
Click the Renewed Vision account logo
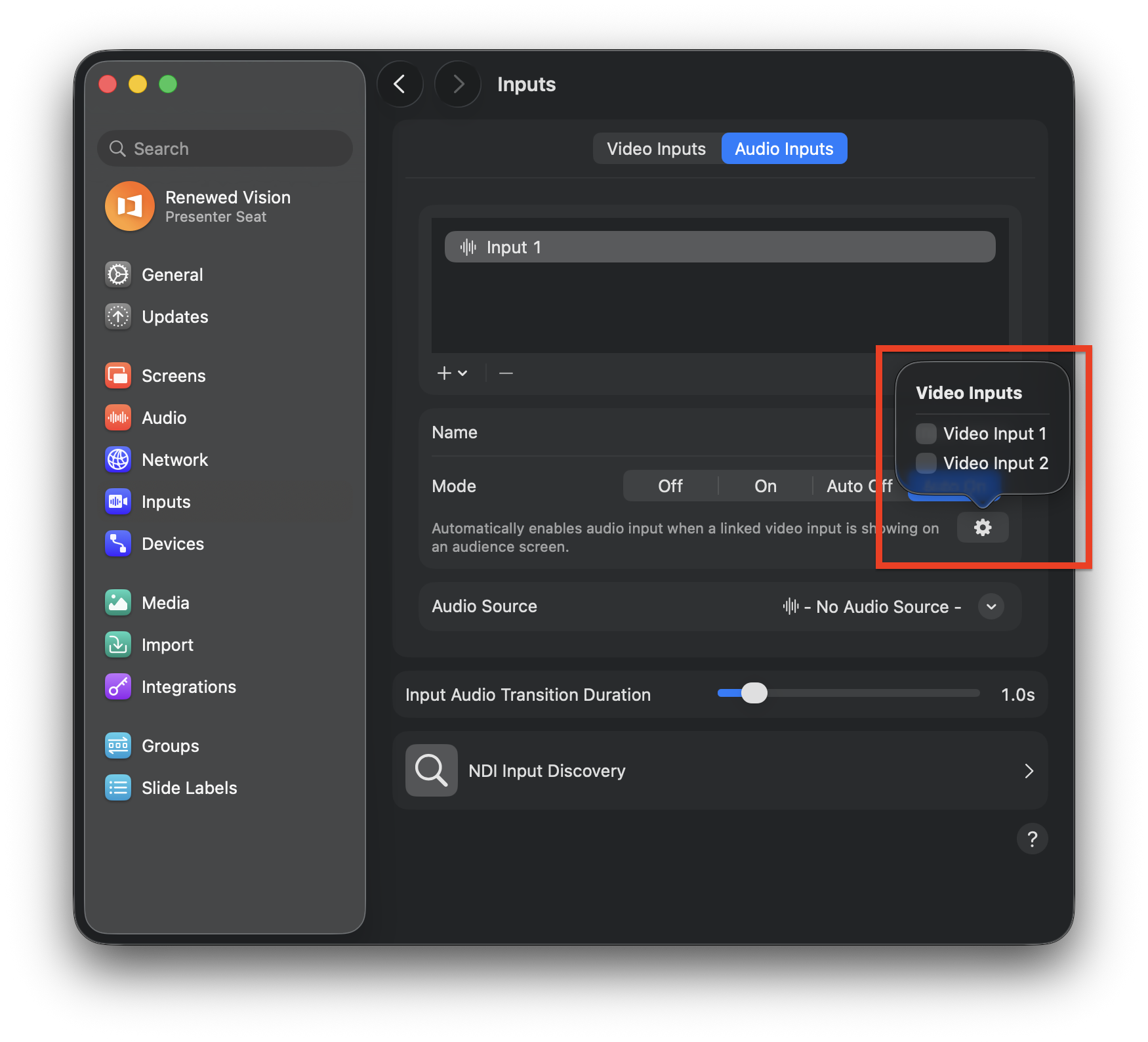[130, 206]
